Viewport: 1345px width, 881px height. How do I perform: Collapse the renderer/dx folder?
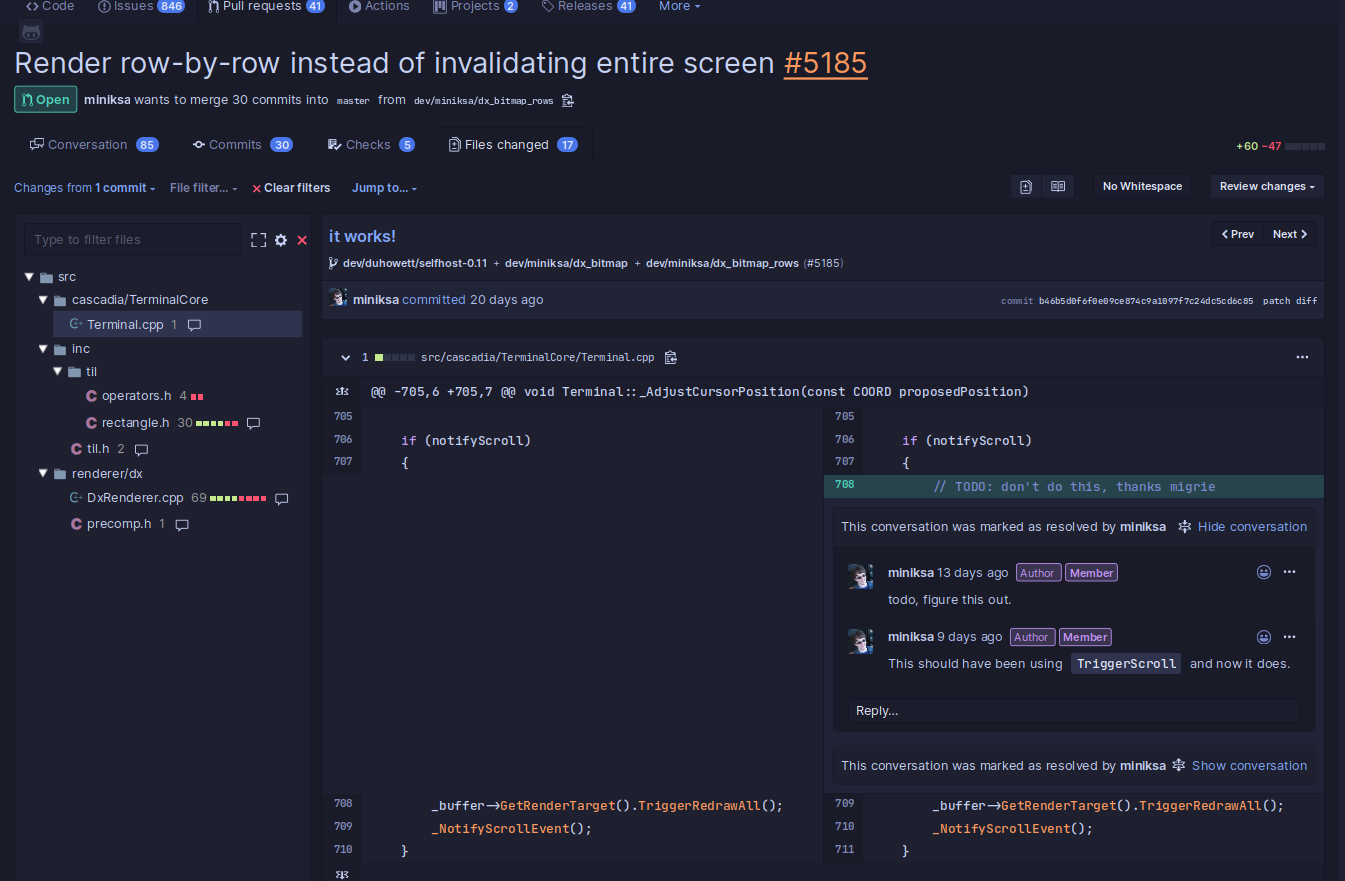point(43,474)
